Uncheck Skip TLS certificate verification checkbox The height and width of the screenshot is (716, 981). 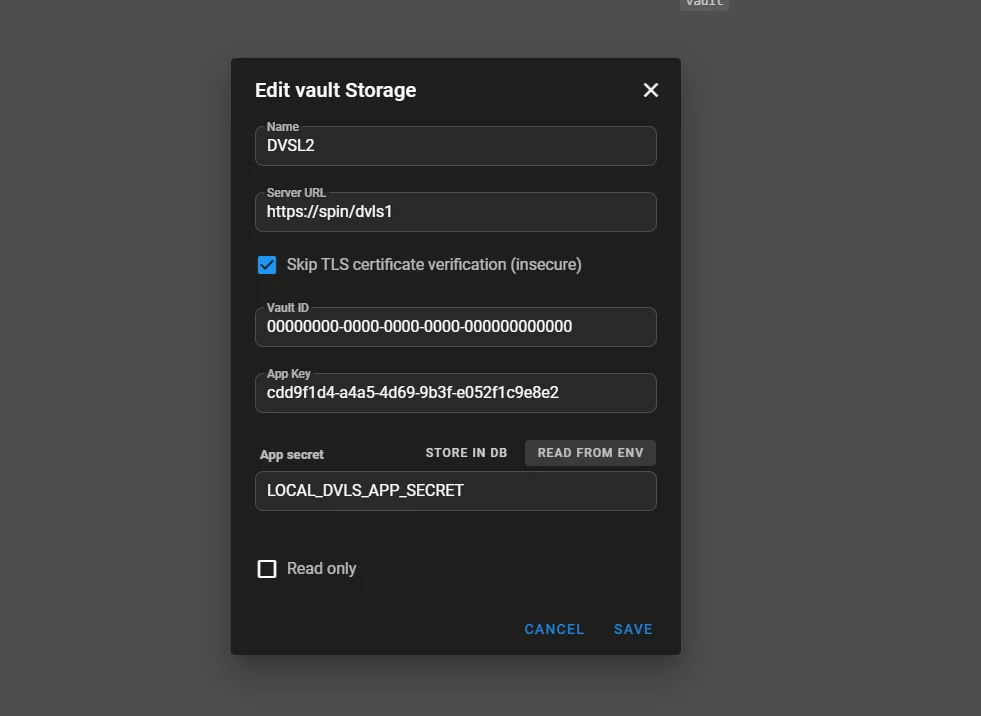pos(267,265)
